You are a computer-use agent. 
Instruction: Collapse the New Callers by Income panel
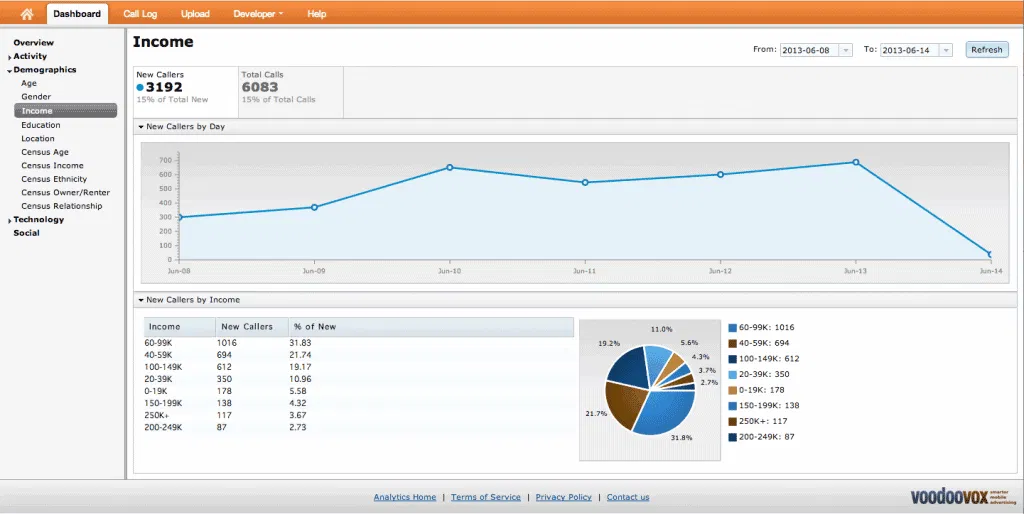click(141, 300)
